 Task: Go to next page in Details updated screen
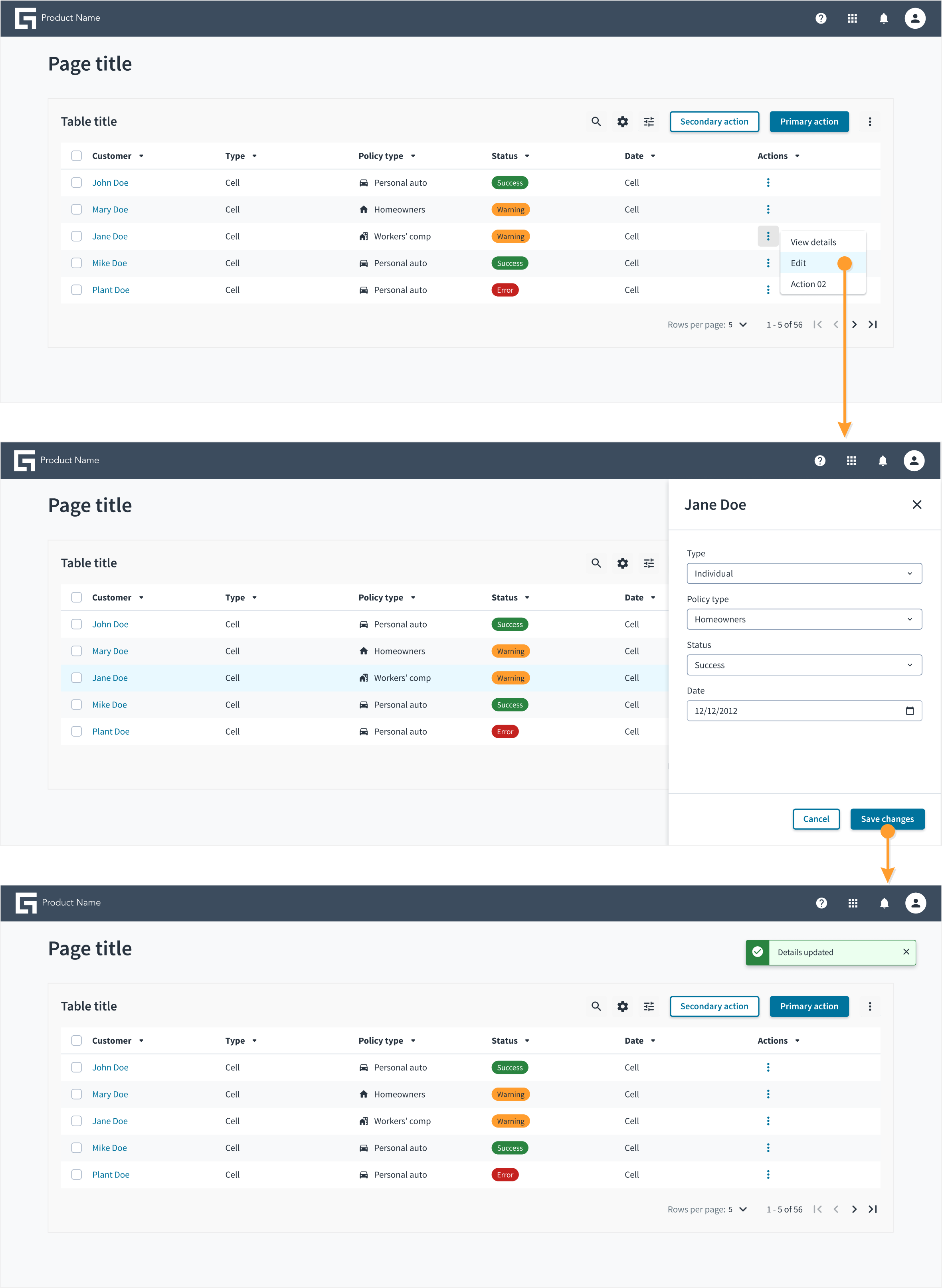pos(854,1209)
